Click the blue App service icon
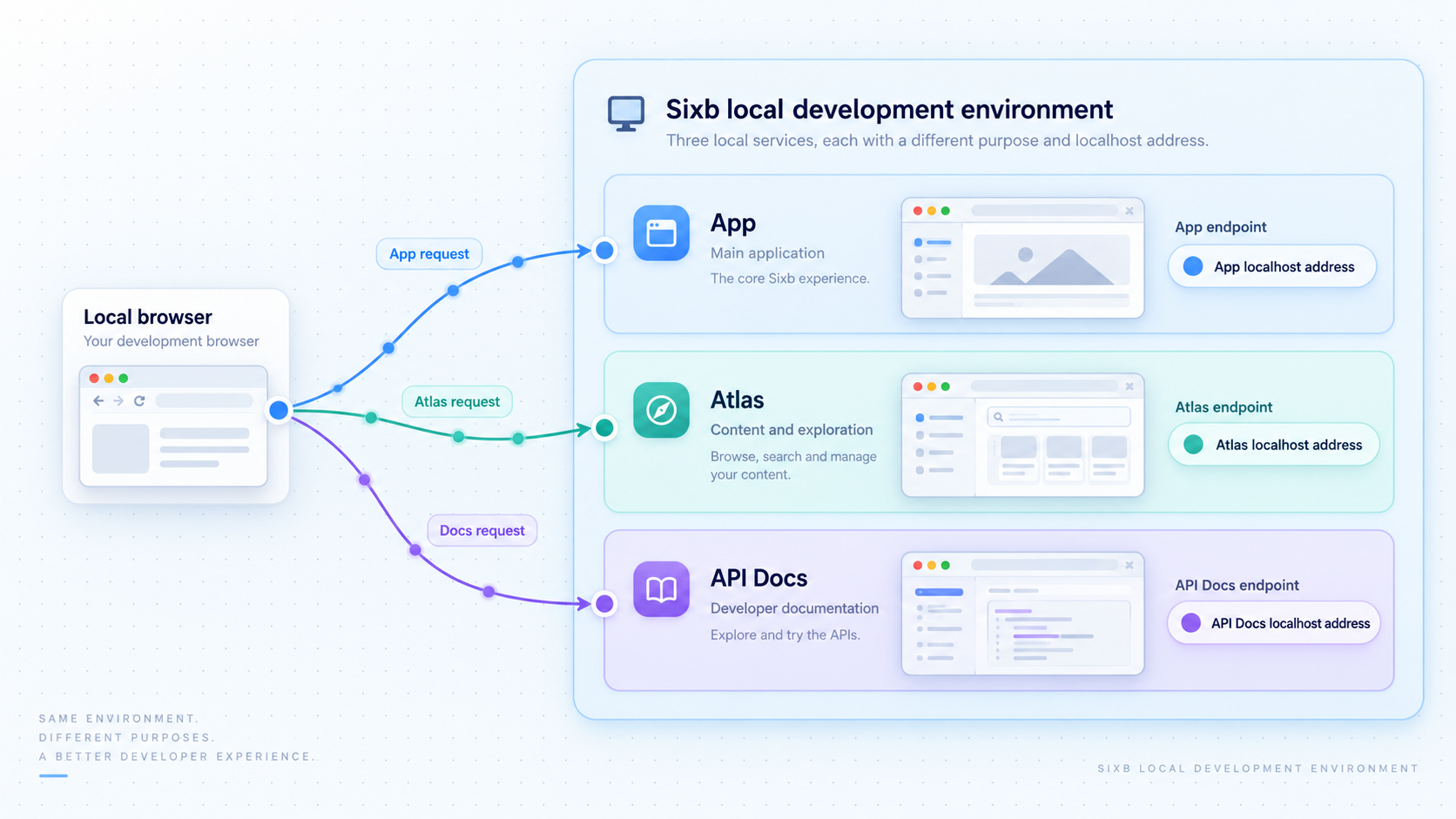 pos(661,233)
